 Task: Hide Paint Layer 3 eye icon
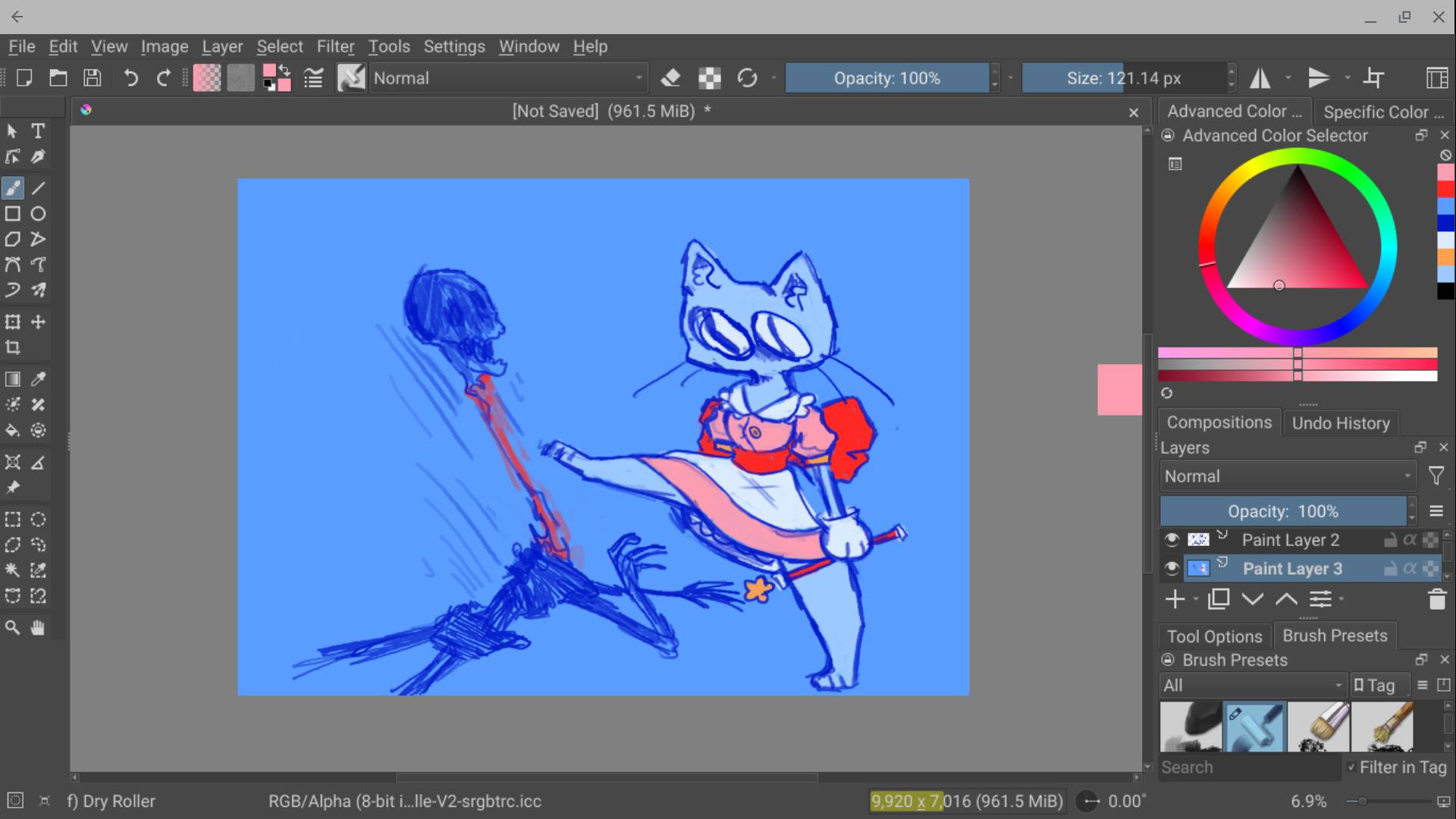(1172, 568)
